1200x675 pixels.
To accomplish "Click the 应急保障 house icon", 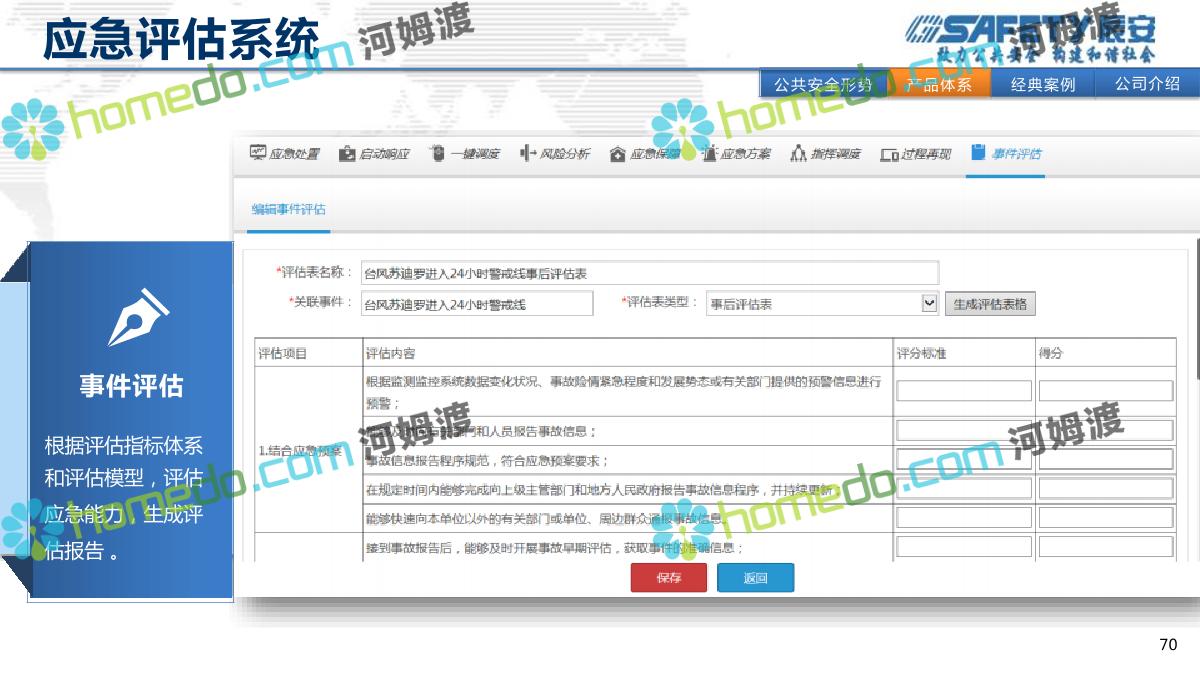I will point(617,154).
